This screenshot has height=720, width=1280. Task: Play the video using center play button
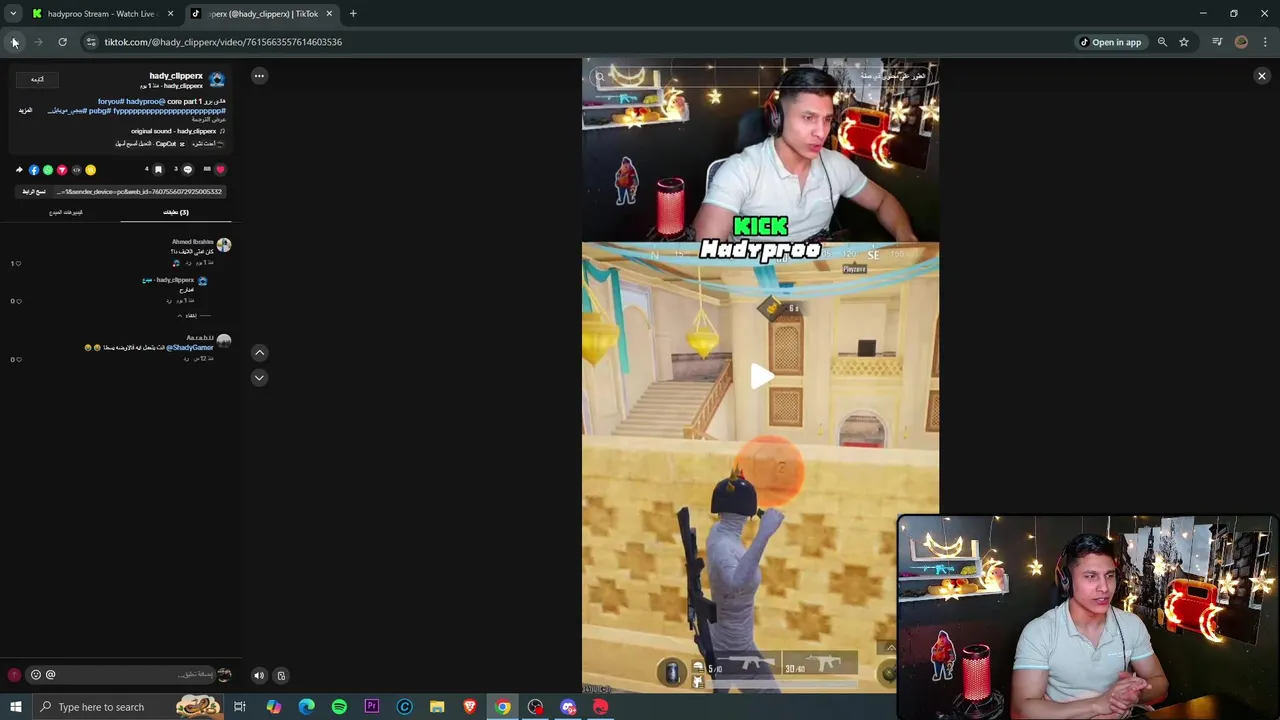761,376
